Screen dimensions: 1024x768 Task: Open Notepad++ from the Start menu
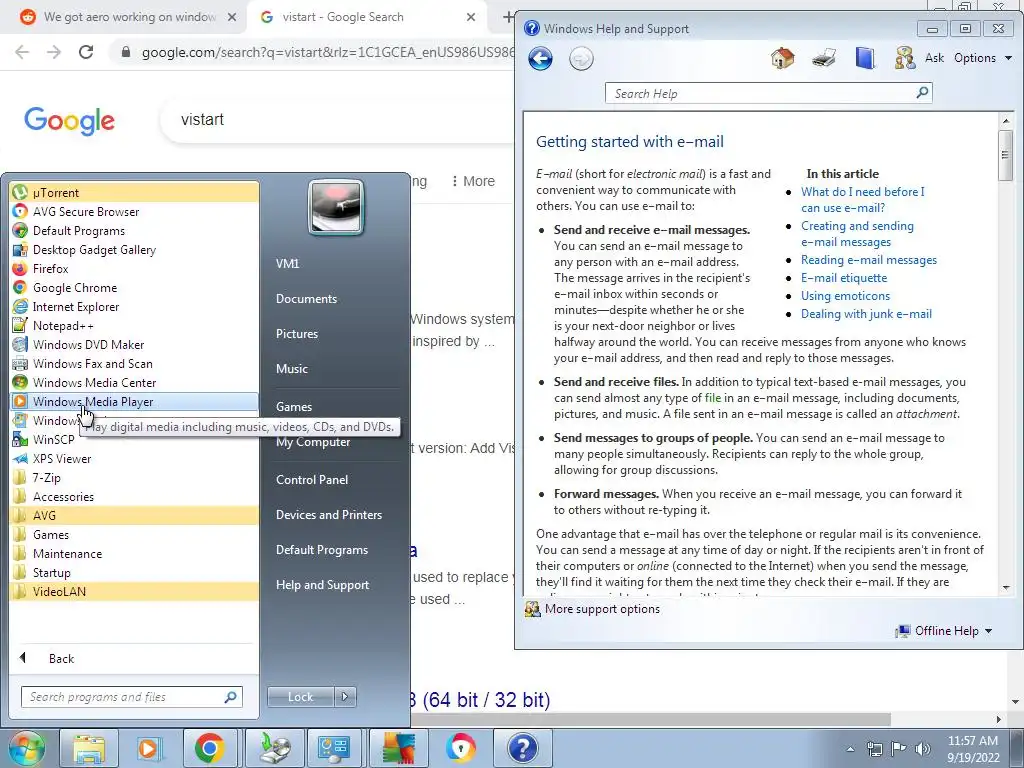[x=134, y=325]
